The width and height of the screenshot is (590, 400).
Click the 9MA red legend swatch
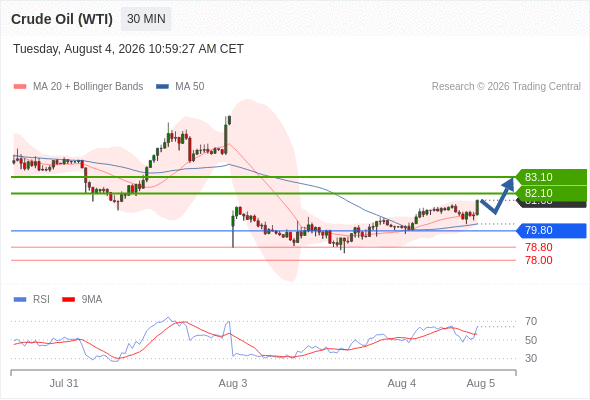[x=68, y=300]
